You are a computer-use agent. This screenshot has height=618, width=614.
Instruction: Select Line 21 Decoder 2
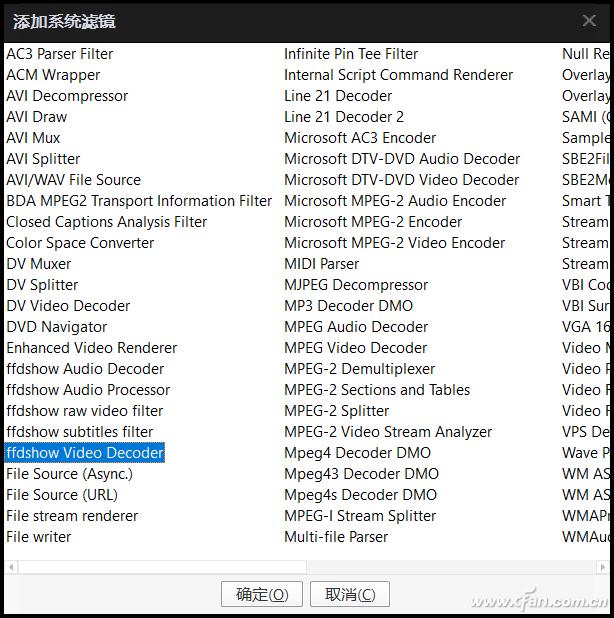(x=344, y=117)
